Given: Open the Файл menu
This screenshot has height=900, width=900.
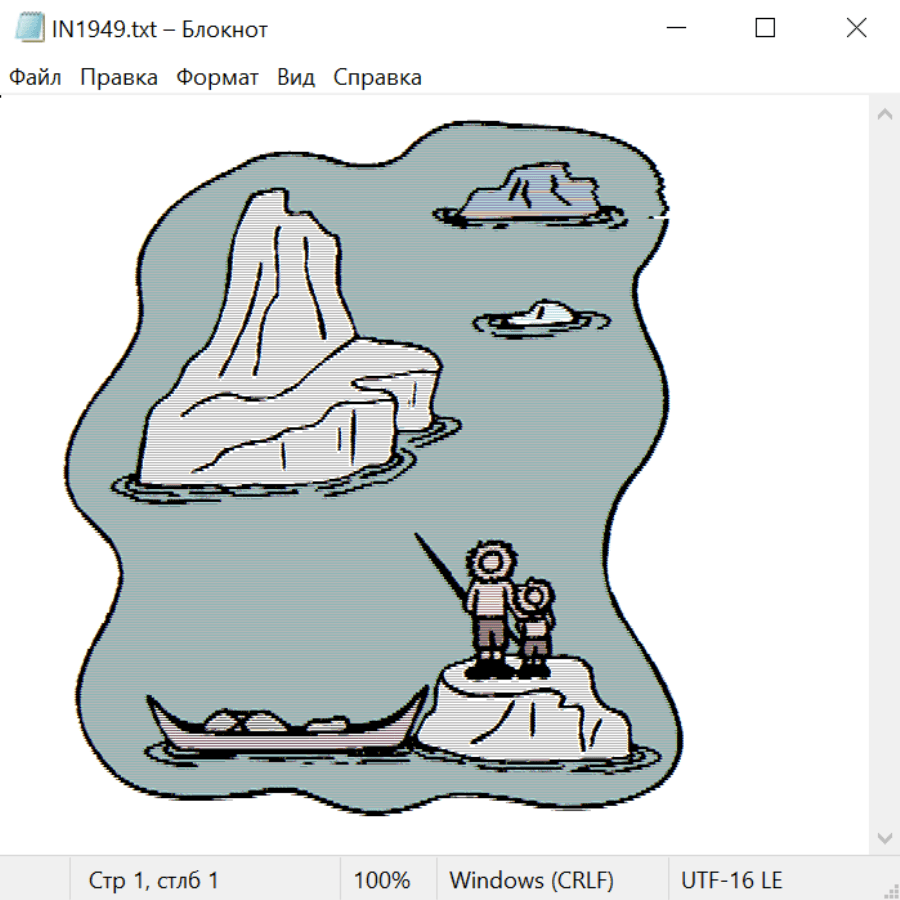Looking at the screenshot, I should tap(35, 78).
